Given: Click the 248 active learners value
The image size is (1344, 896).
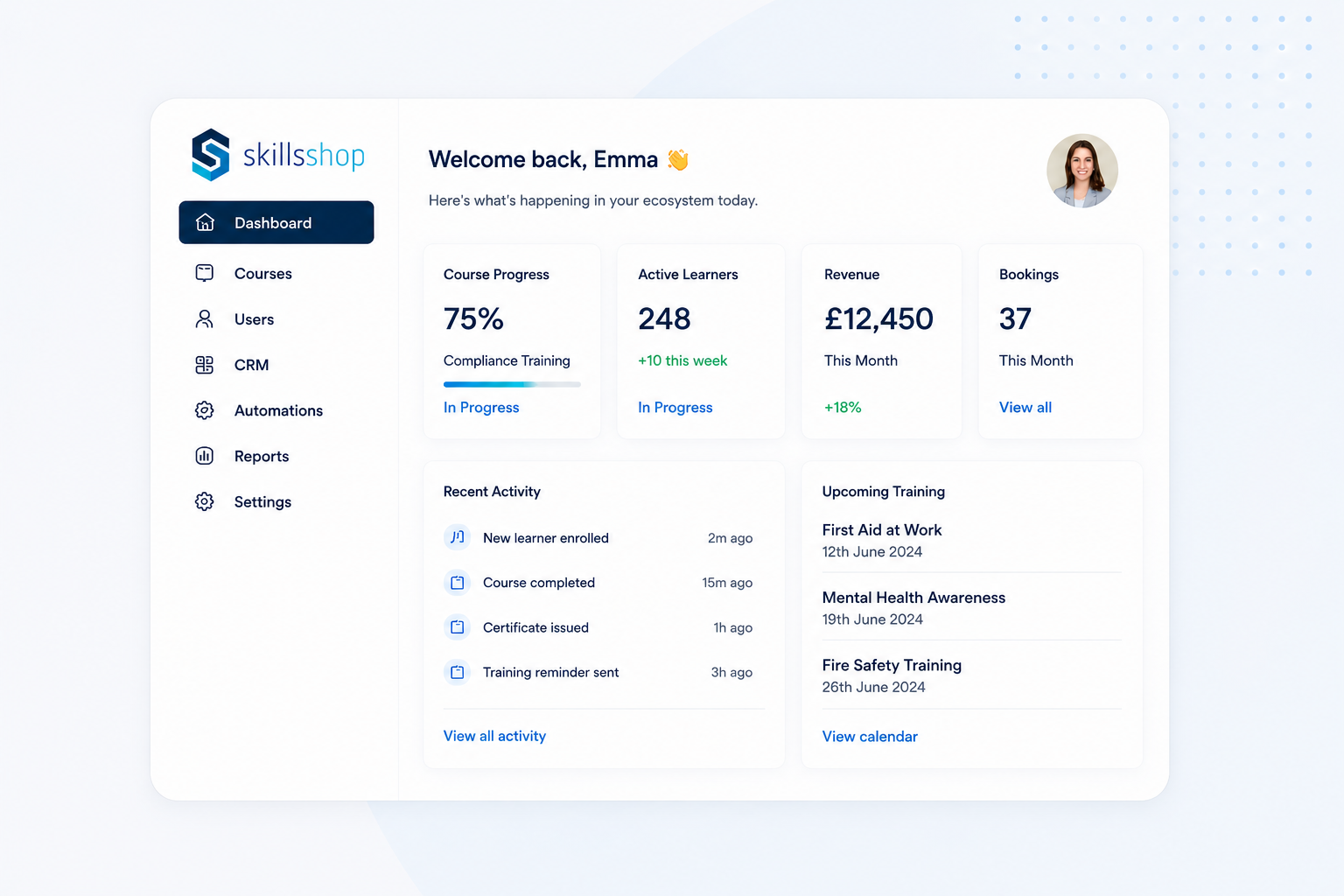Looking at the screenshot, I should click(664, 318).
